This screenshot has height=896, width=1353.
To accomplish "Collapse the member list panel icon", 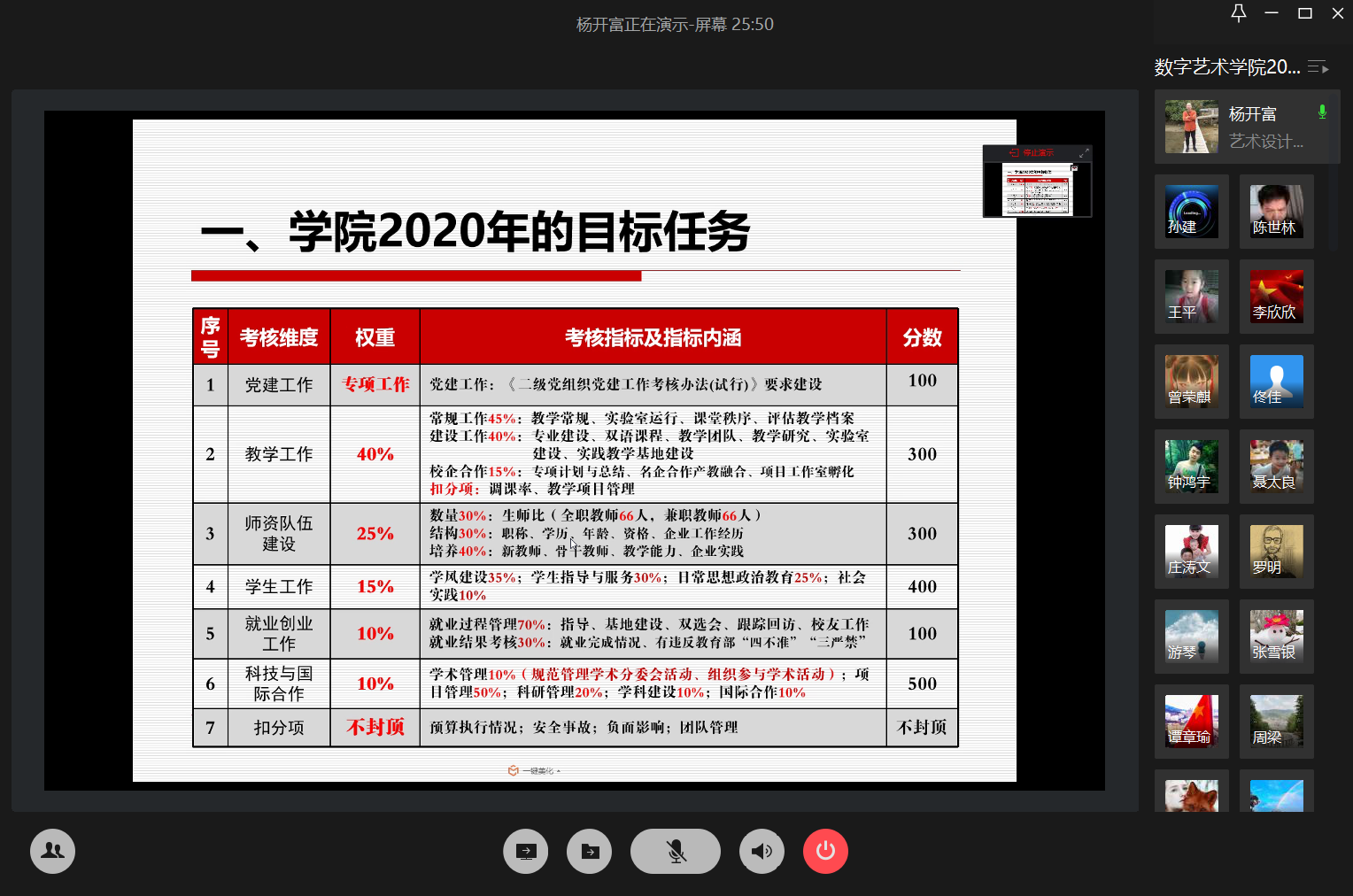I will (x=1318, y=67).
